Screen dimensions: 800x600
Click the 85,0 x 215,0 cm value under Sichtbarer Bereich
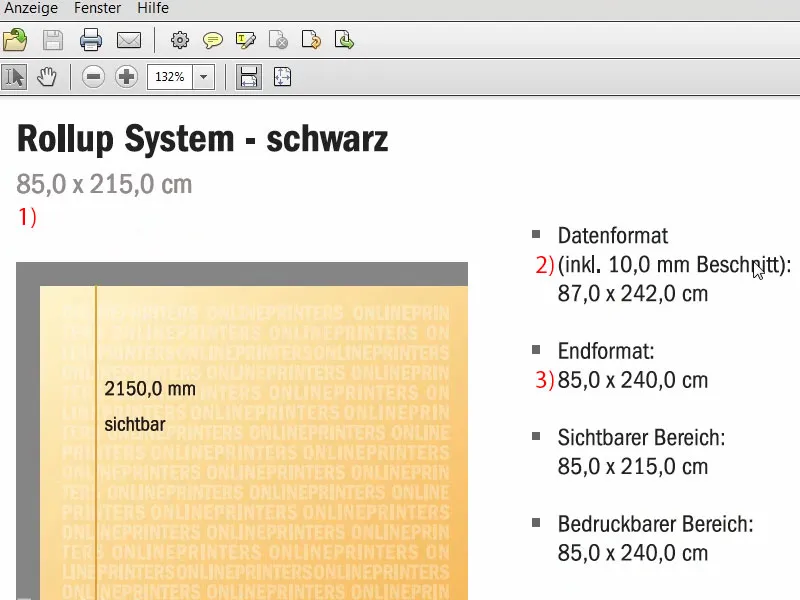(633, 467)
